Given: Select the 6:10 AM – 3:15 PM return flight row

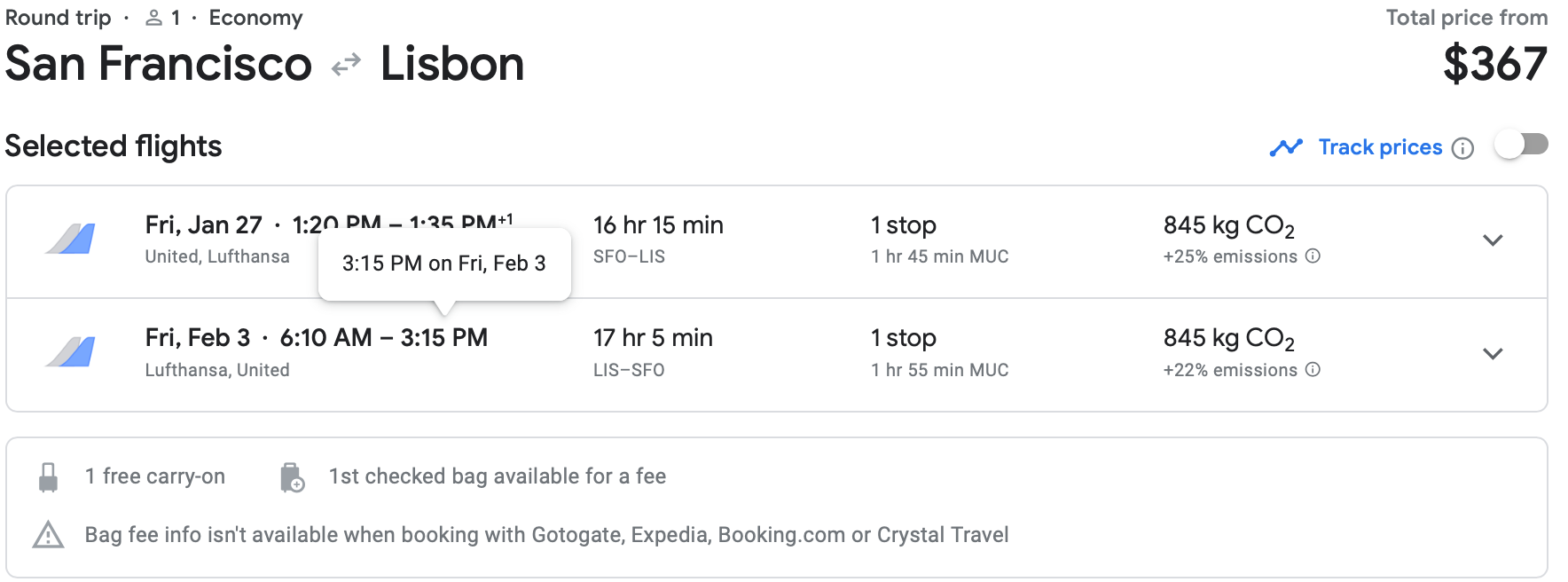Looking at the screenshot, I should click(x=383, y=338).
